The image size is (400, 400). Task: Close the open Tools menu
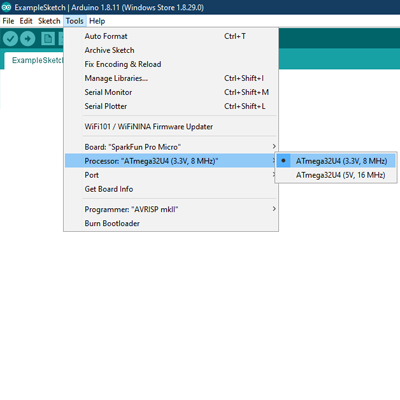(74, 21)
